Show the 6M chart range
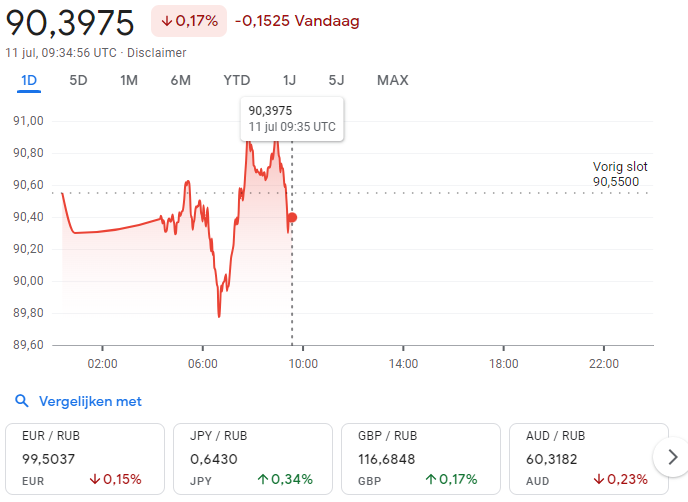The image size is (688, 502). click(181, 80)
